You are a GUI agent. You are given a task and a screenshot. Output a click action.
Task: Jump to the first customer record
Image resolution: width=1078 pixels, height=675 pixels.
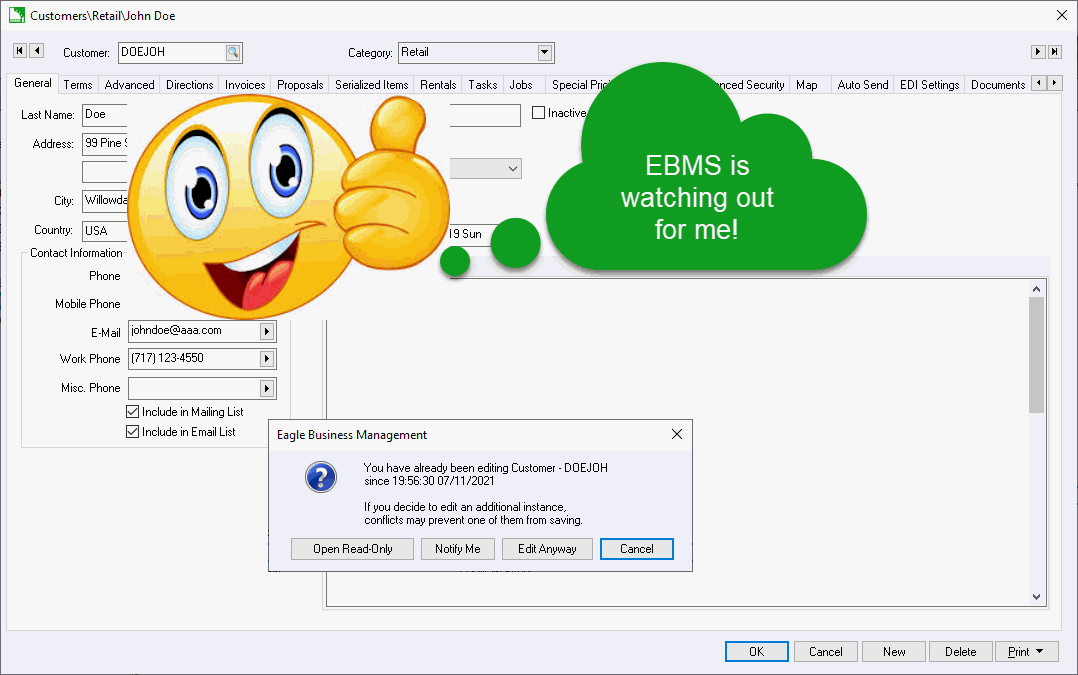pos(19,51)
